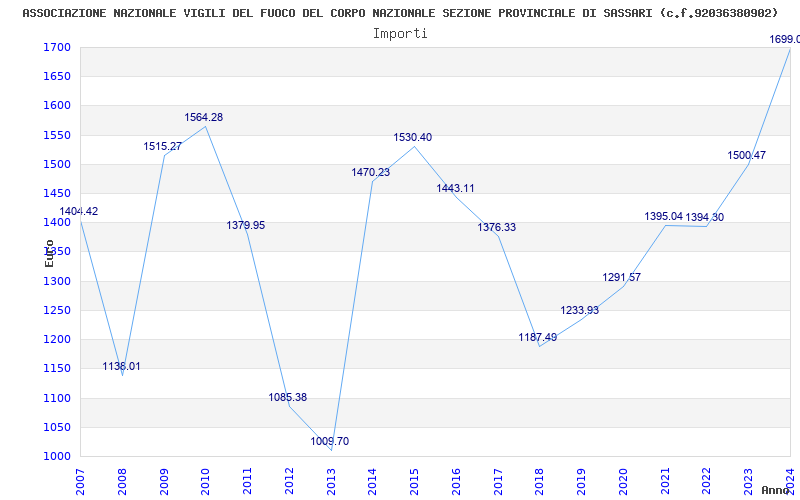Click the 2010 x-axis year label
This screenshot has width=800, height=500.
[x=205, y=482]
